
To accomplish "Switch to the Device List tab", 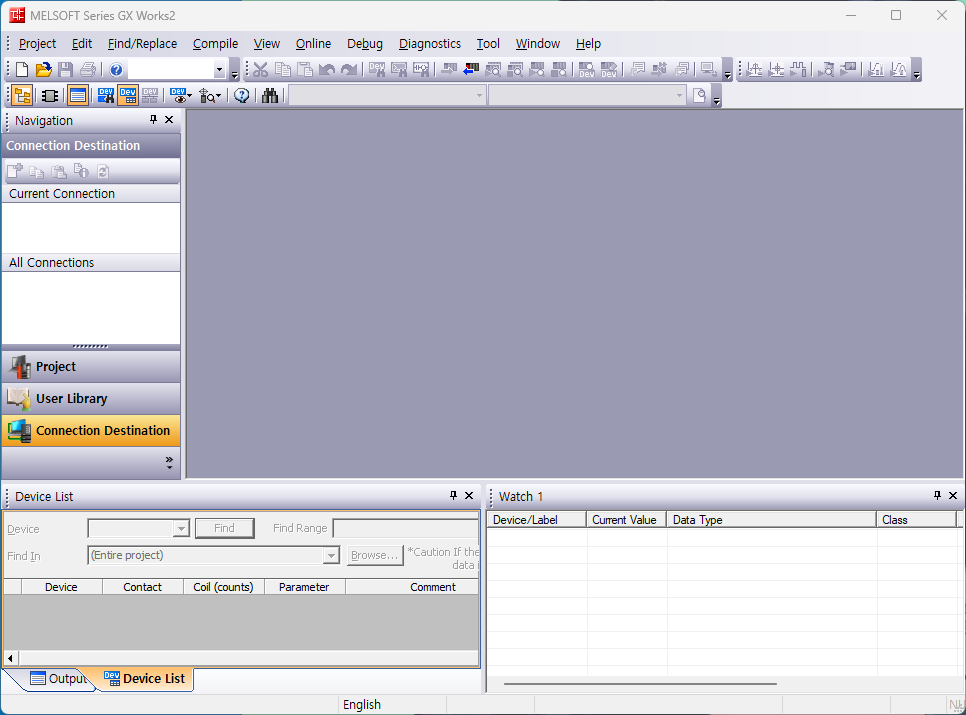I will pyautogui.click(x=145, y=679).
